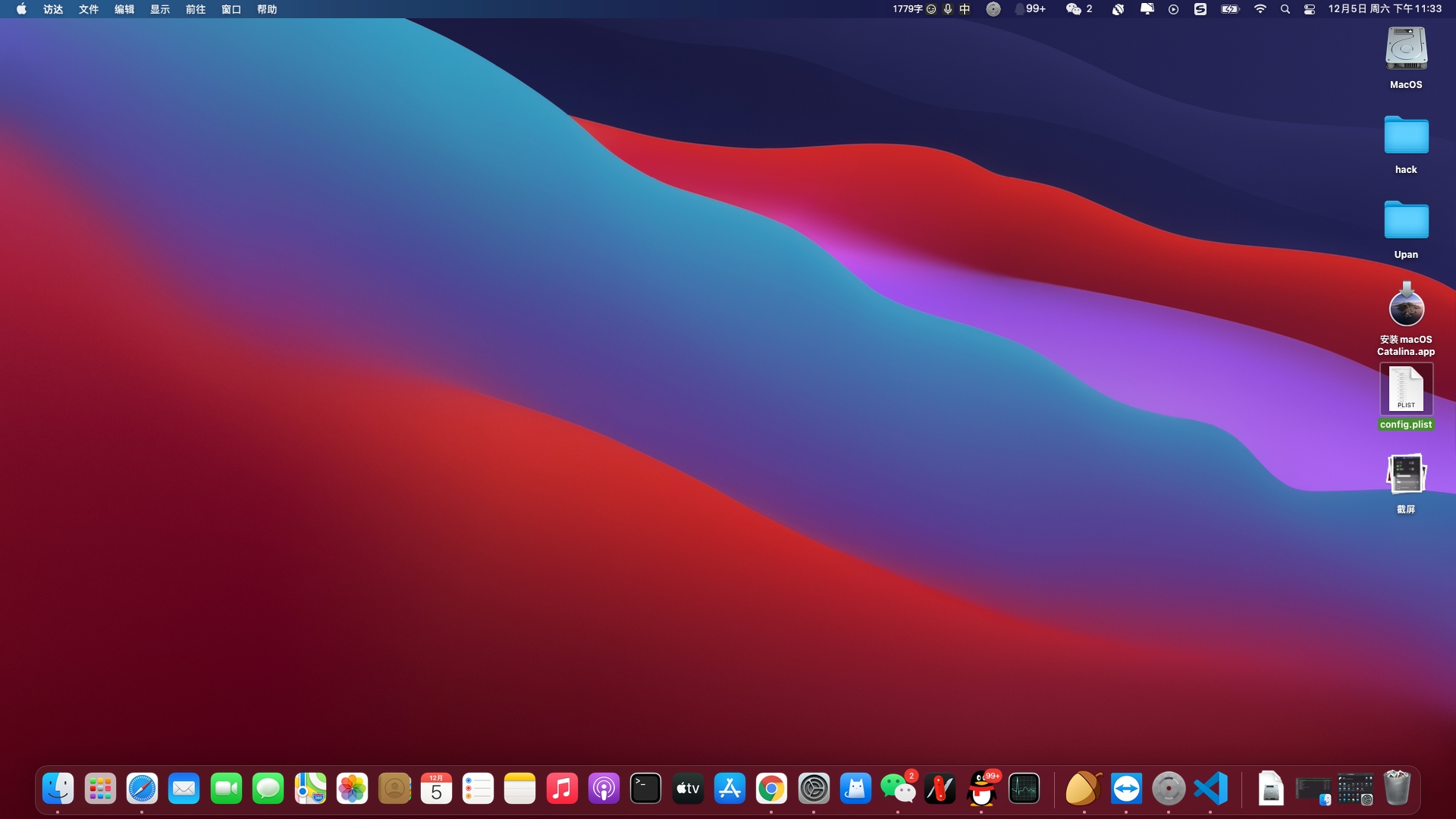Open WeChat in the dock
The image size is (1456, 819).
click(x=898, y=789)
